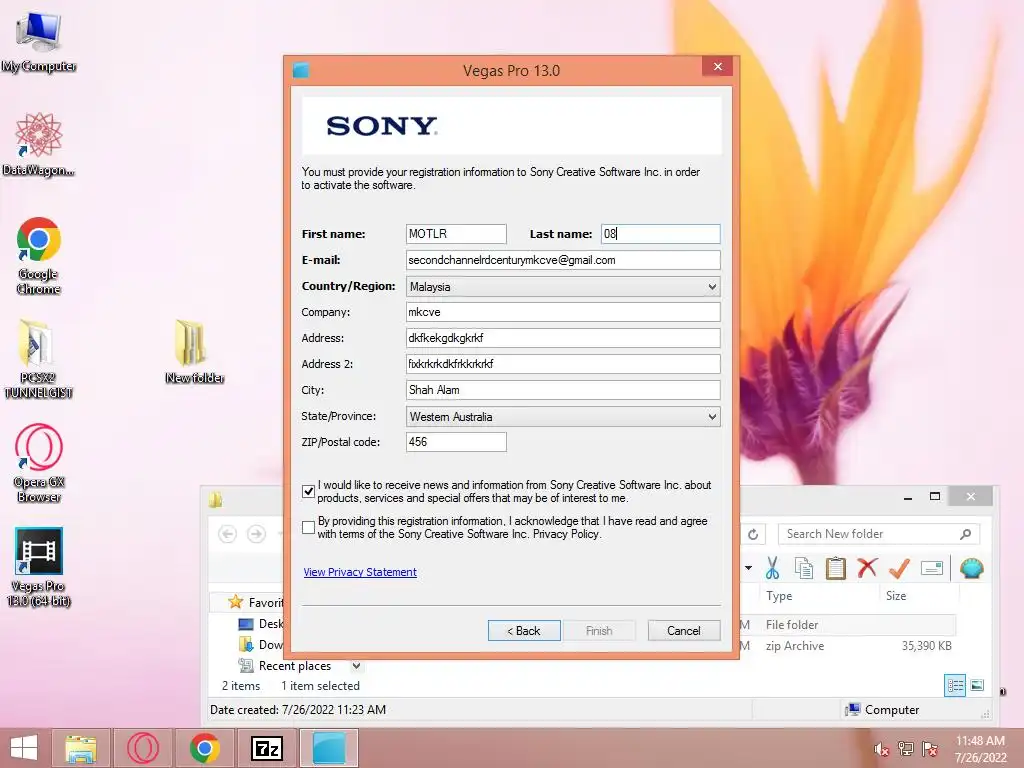This screenshot has height=768, width=1024.
Task: Open My Computer desktop icon
Action: [39, 40]
